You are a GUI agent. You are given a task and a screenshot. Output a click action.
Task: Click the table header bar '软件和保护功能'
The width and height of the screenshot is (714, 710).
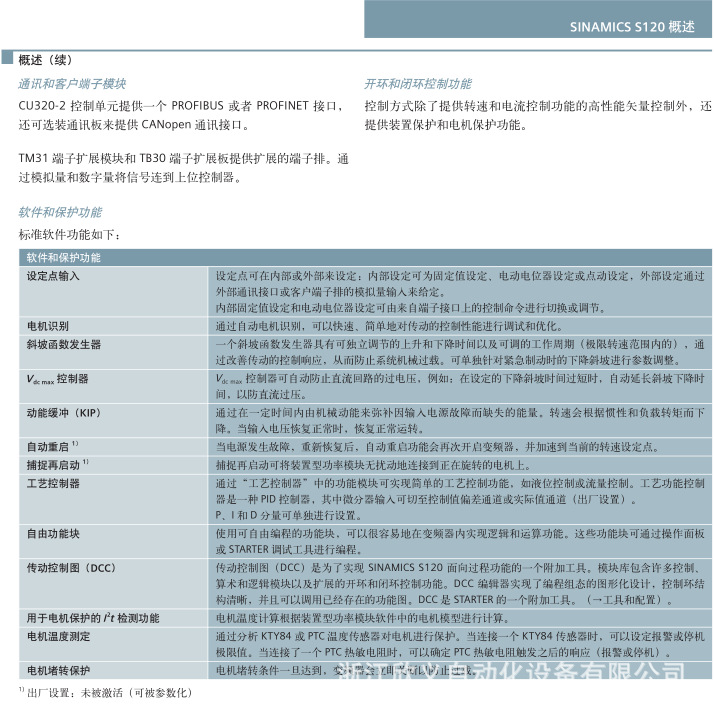tap(365, 258)
